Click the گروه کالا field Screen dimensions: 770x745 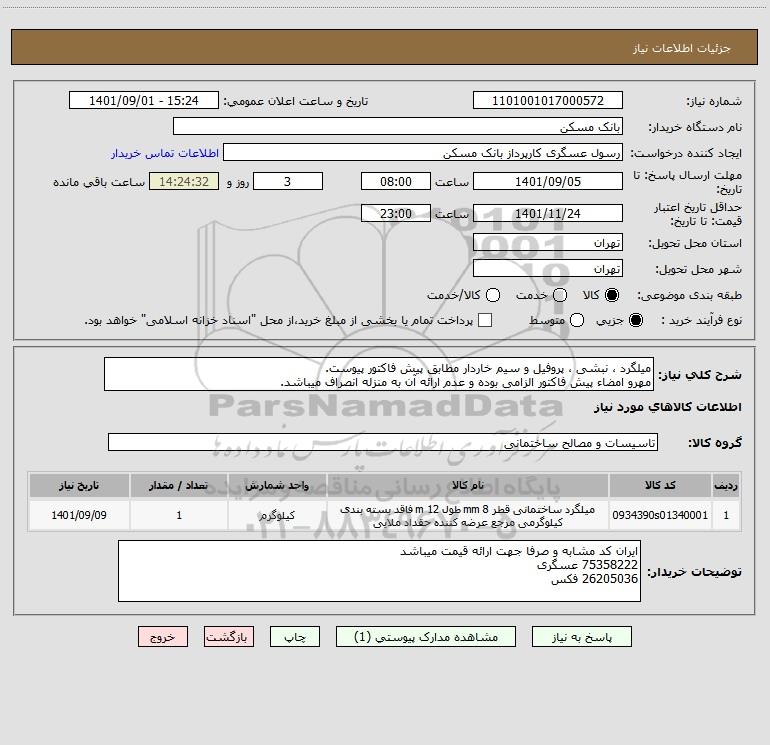[382, 442]
